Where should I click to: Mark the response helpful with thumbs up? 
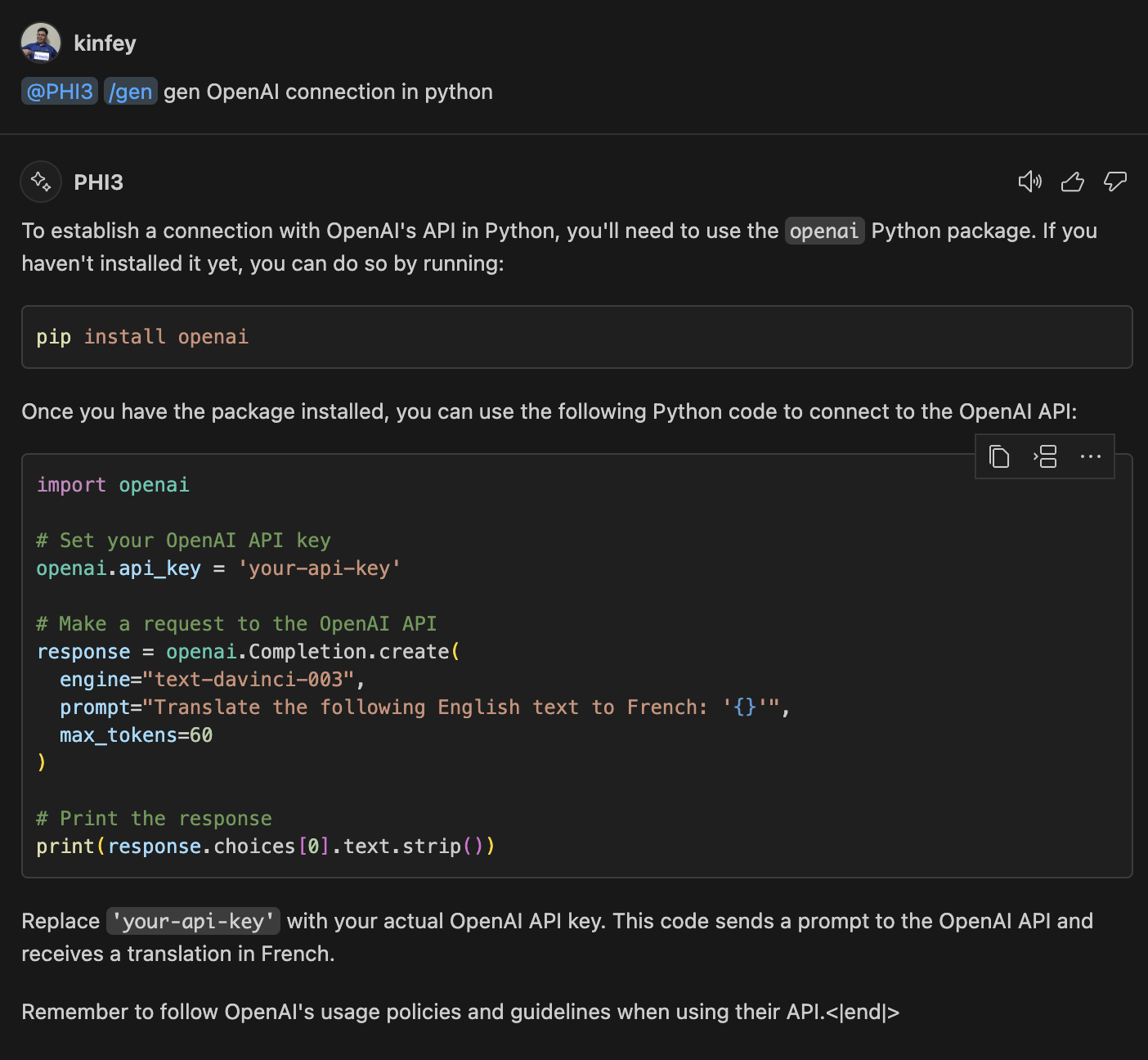[1073, 182]
